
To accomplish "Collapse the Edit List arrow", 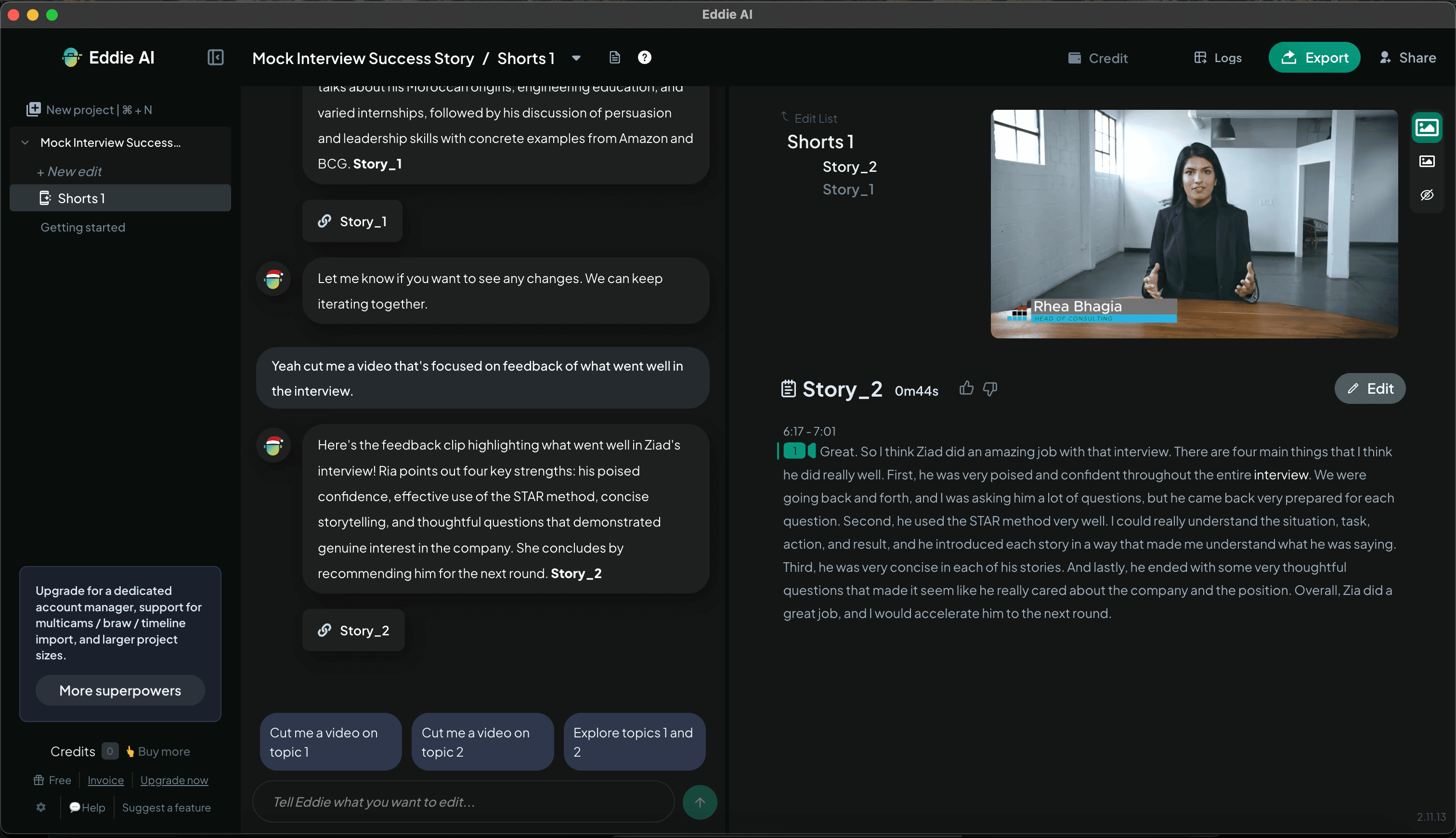I will tap(784, 117).
